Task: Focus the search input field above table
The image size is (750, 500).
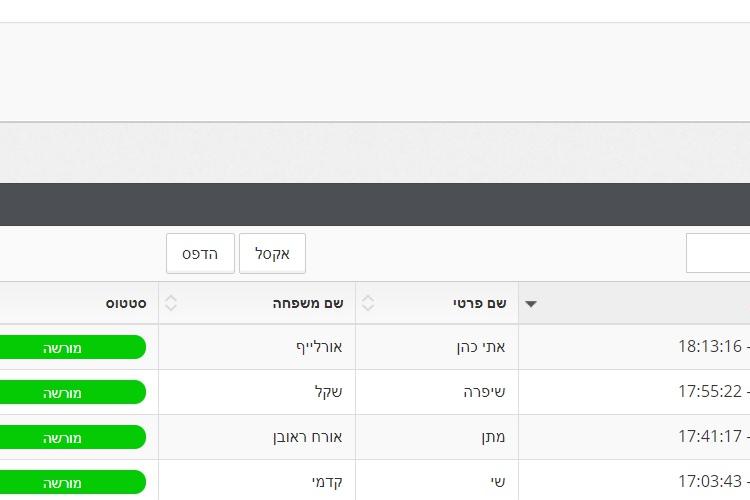Action: tap(718, 253)
